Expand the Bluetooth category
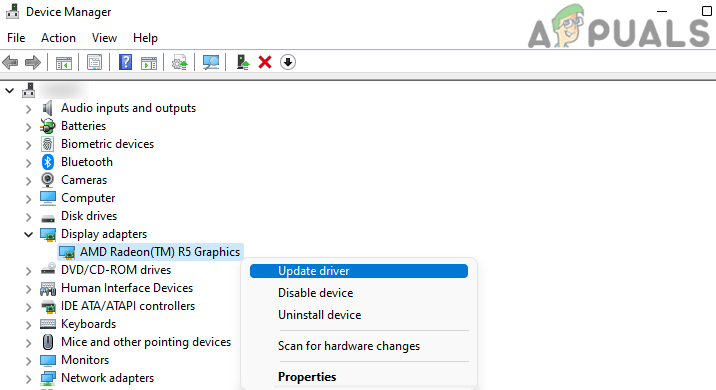 28,163
